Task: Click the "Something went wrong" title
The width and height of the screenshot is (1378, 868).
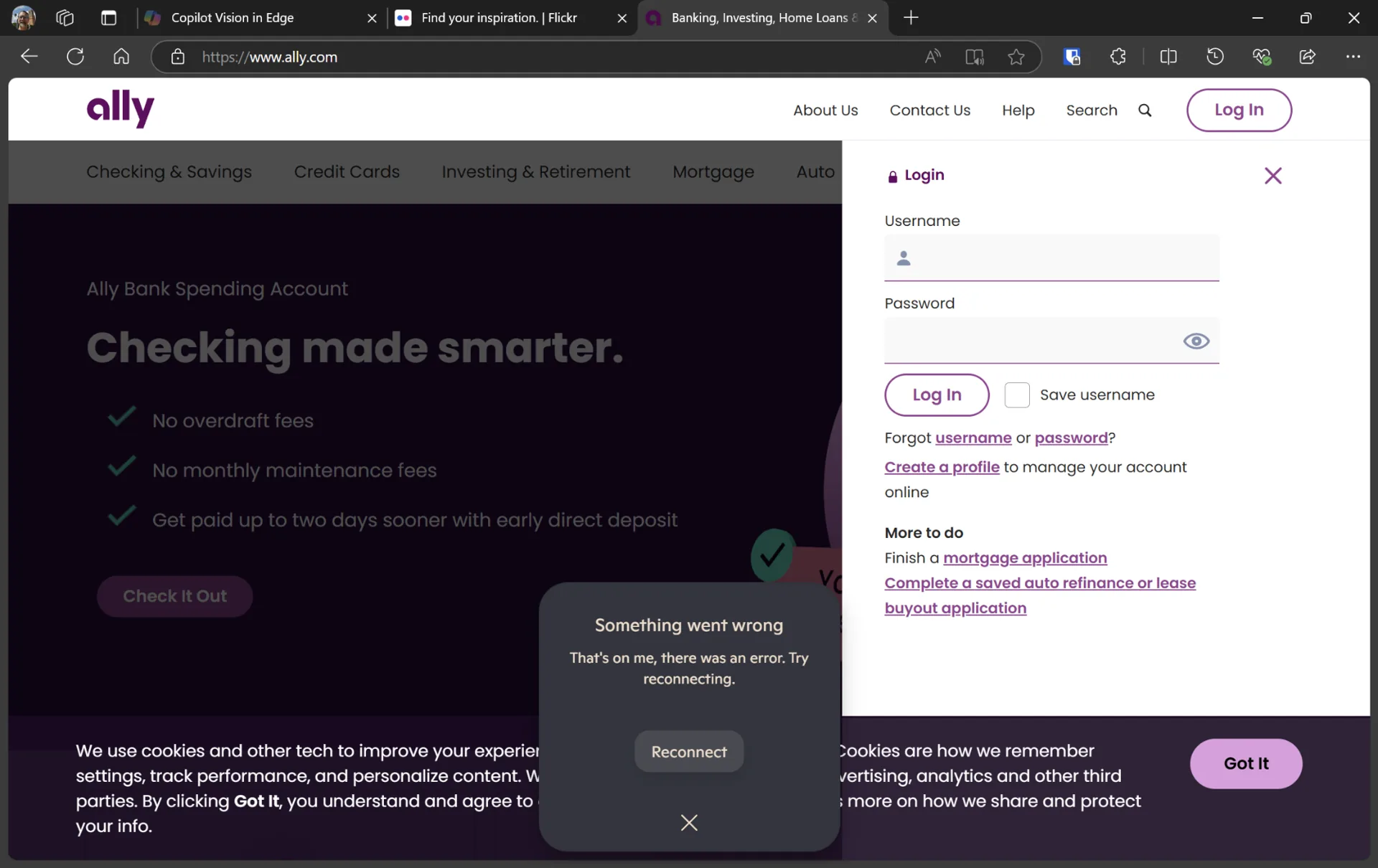Action: 689,626
